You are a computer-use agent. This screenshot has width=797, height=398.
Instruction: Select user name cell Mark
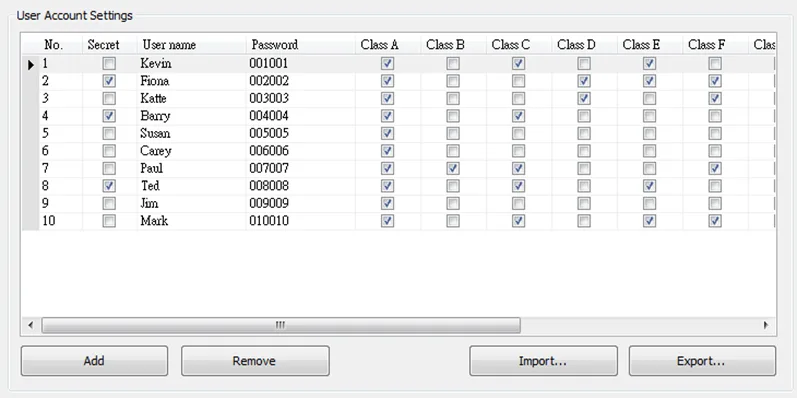pyautogui.click(x=192, y=221)
